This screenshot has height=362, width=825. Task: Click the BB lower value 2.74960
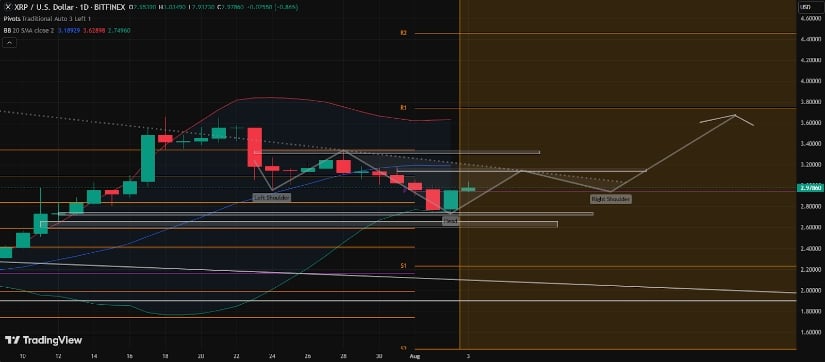[118, 31]
